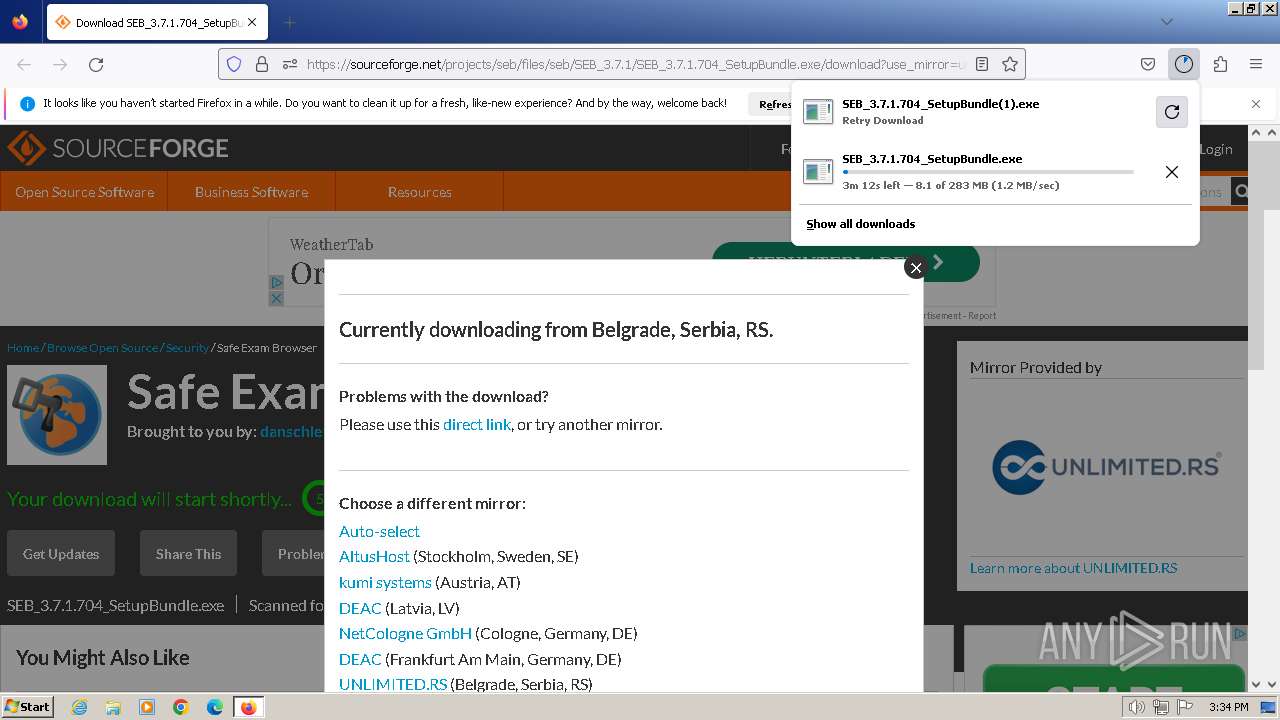Click the Share This button

click(x=188, y=553)
